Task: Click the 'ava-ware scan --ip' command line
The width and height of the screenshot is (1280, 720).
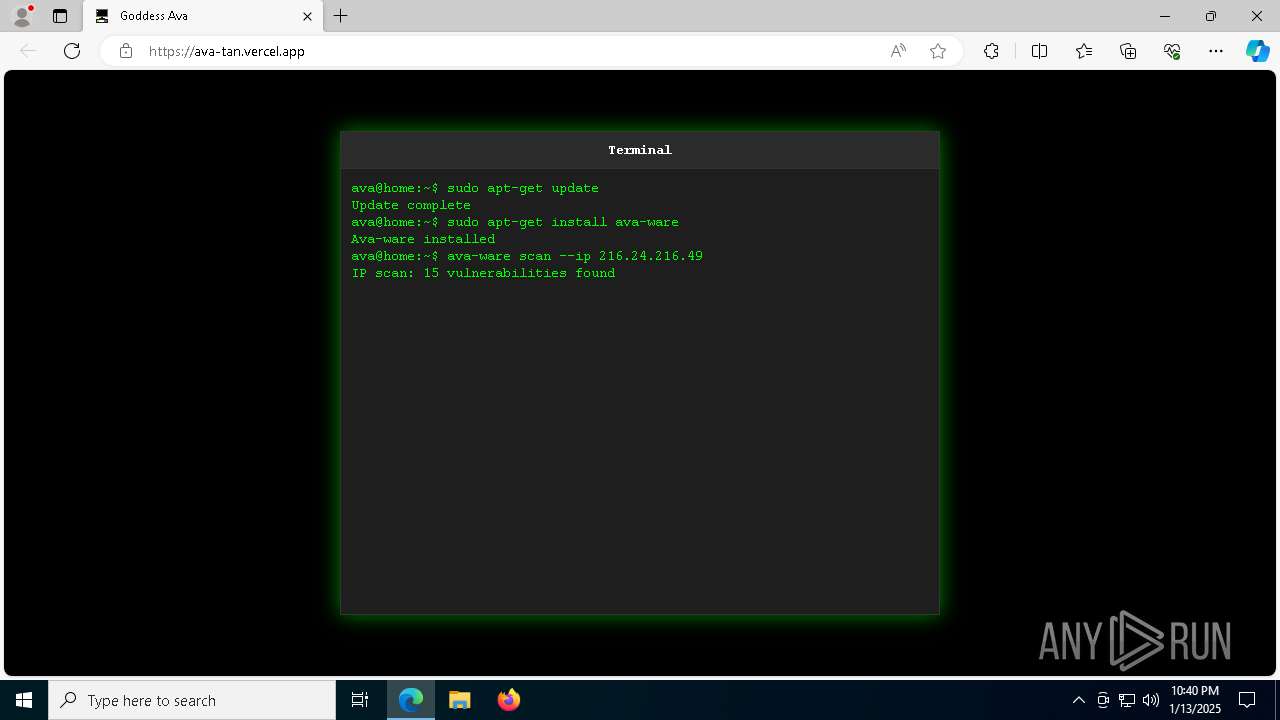Action: (527, 256)
